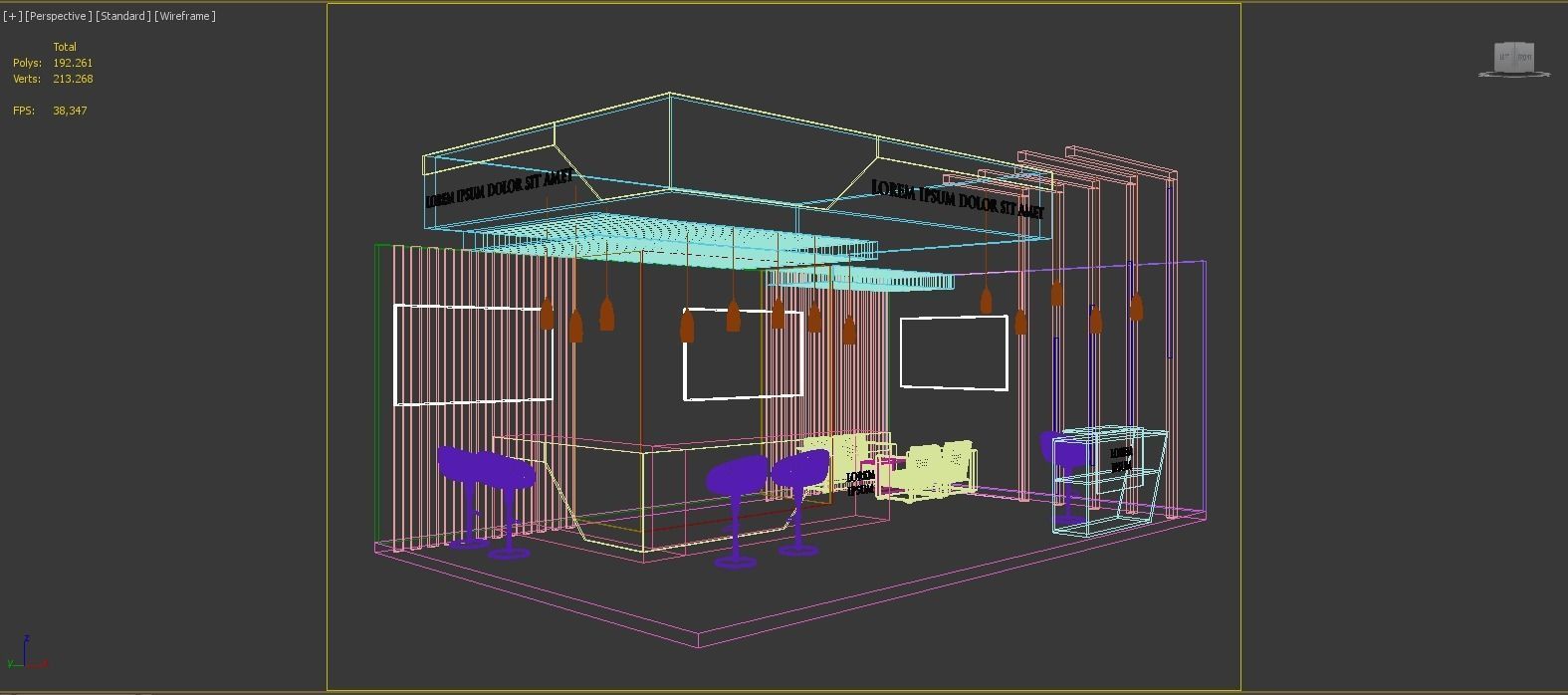Image resolution: width=1568 pixels, height=695 pixels.
Task: Click the XYZ axis tripod gizmo
Action: coord(26,653)
